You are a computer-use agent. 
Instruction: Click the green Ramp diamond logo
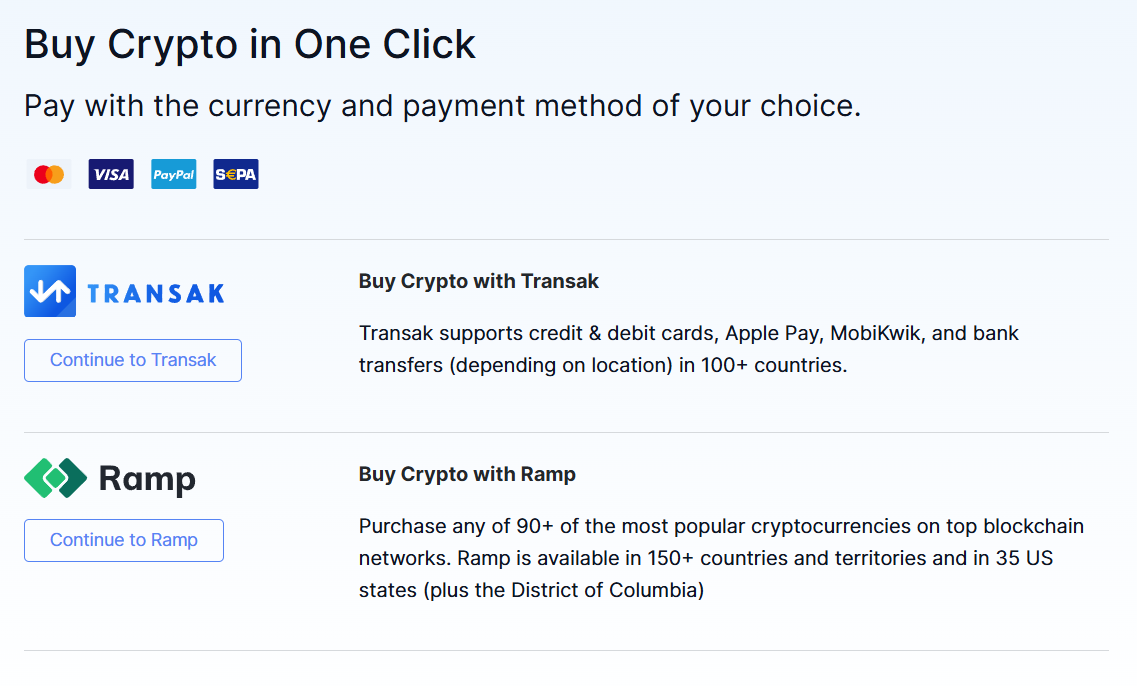coord(56,478)
